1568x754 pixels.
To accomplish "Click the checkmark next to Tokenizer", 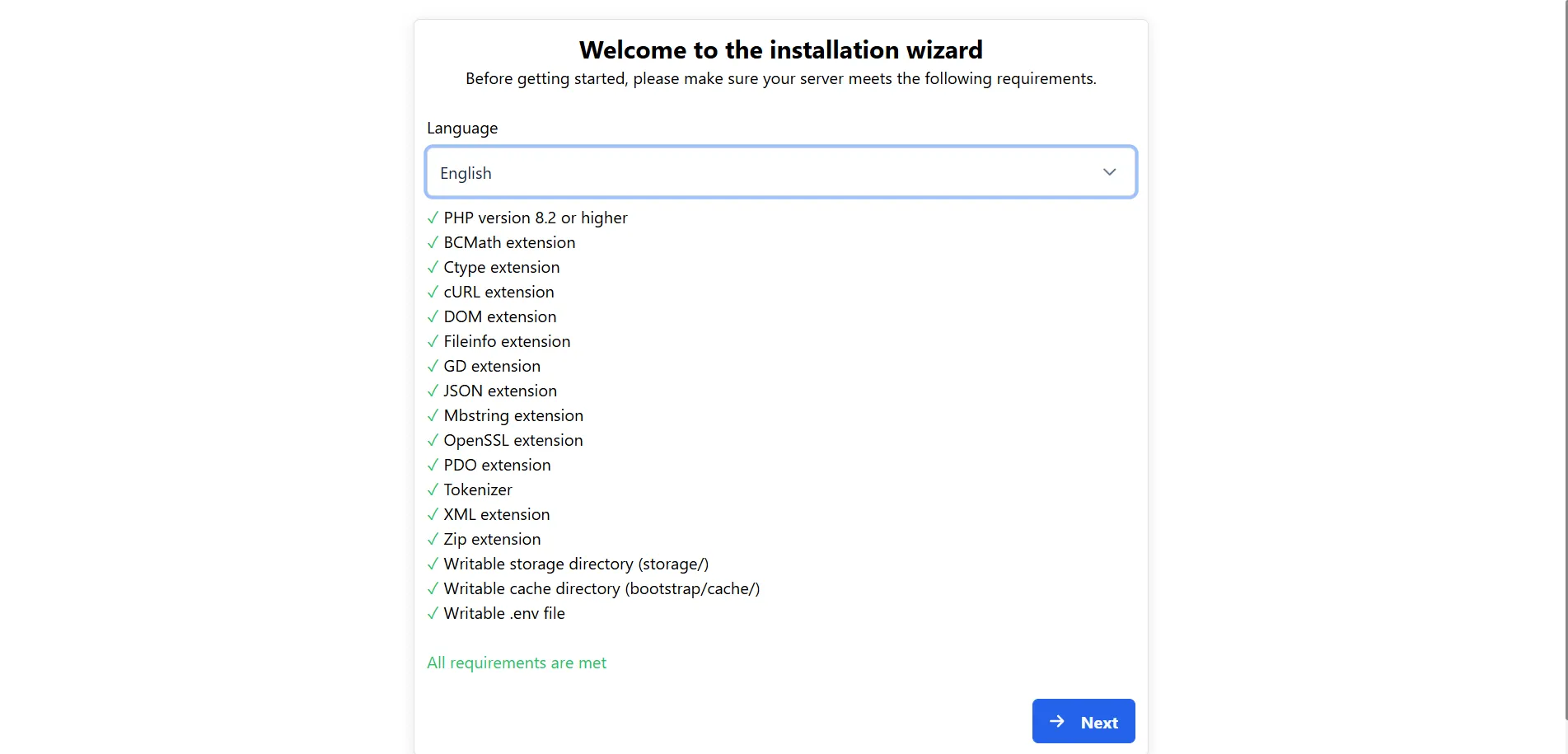I will [433, 489].
